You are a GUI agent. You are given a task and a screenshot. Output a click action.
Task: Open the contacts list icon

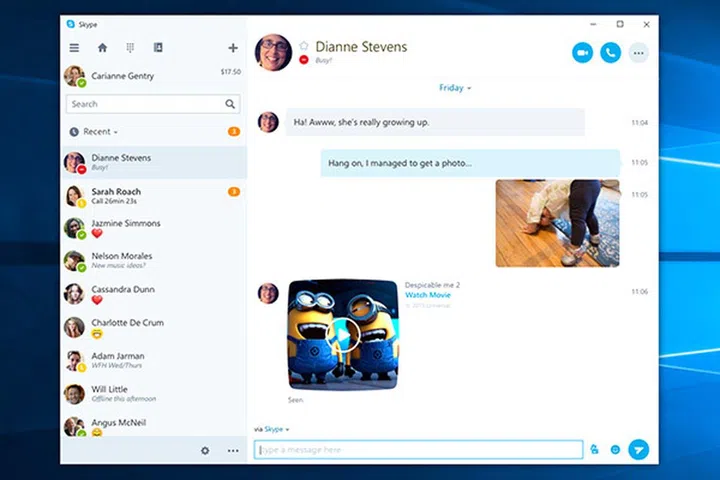[x=158, y=48]
